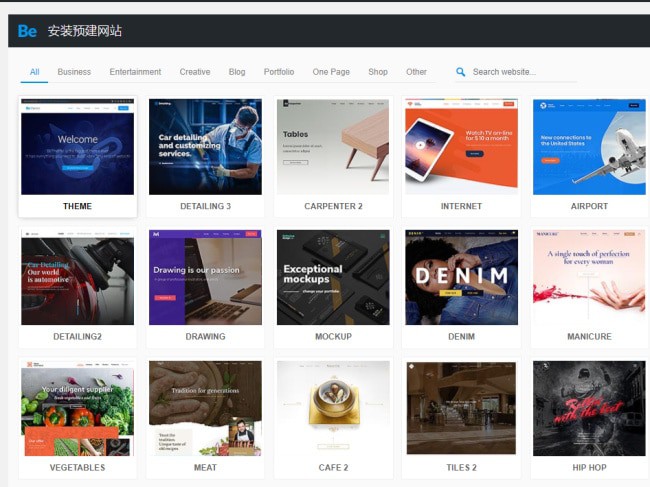Screen dimensions: 650x487
Task: Select the Tiles 2 website preview
Action: [x=461, y=408]
